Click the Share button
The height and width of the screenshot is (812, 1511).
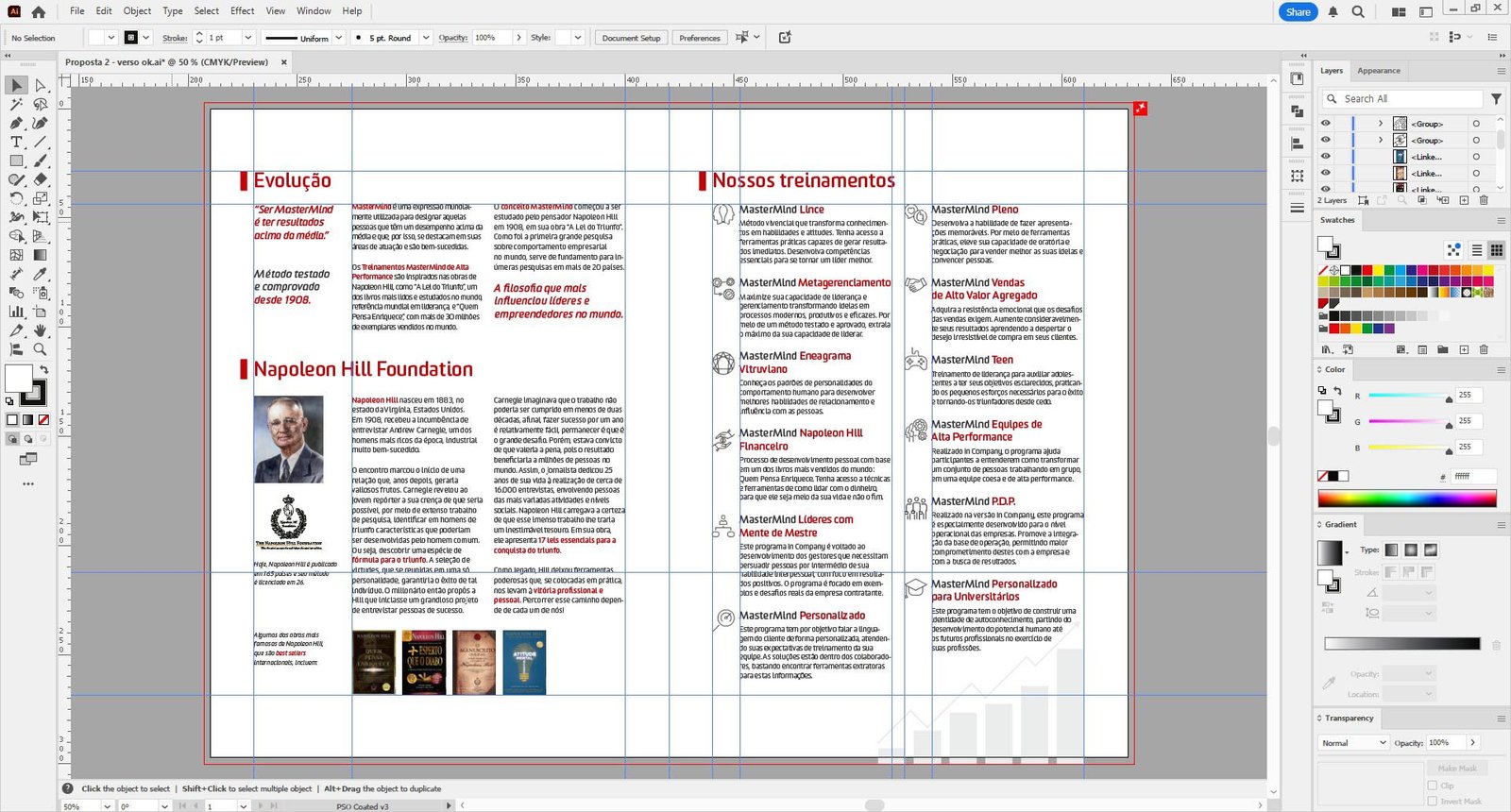point(1299,11)
